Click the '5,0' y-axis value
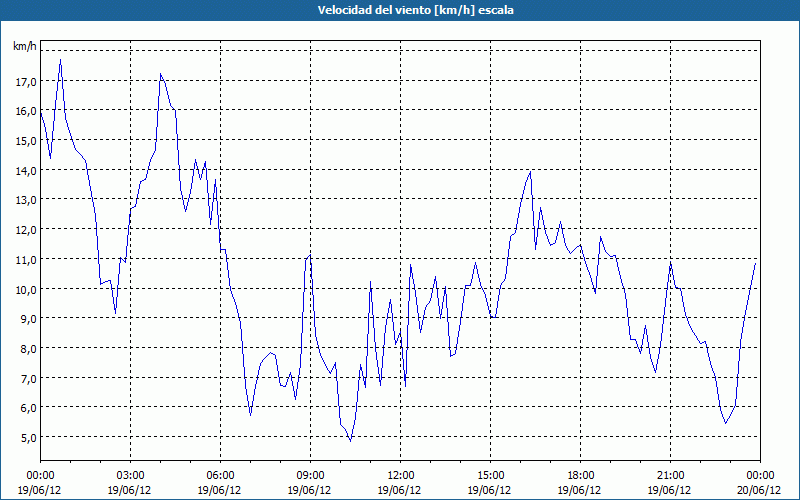The height and width of the screenshot is (500, 800). pyautogui.click(x=28, y=438)
